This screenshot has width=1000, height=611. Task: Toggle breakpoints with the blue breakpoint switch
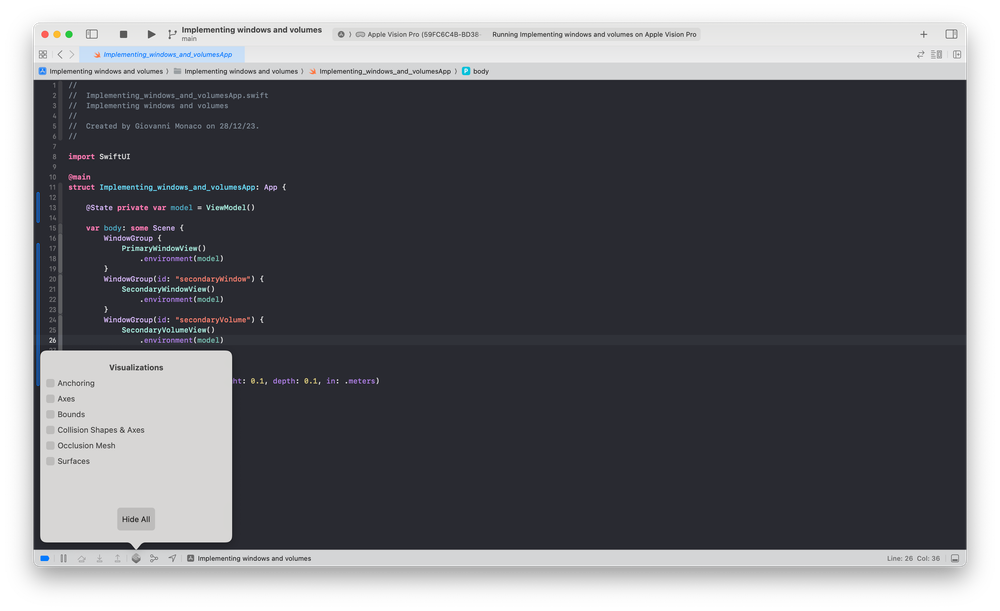tap(44, 558)
